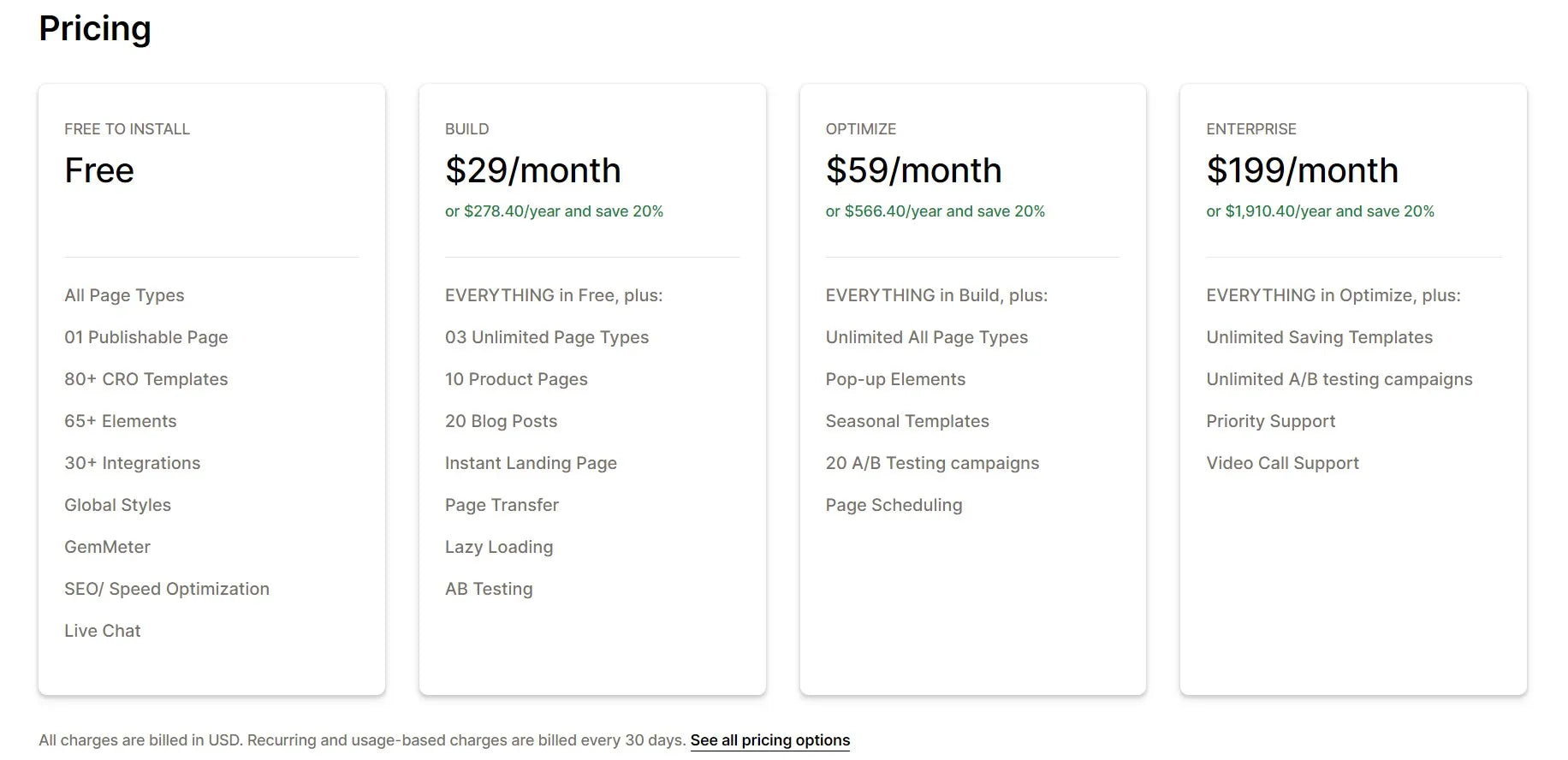This screenshot has height=760, width=1568.
Task: Click the GemMeter feature text
Action: (107, 547)
